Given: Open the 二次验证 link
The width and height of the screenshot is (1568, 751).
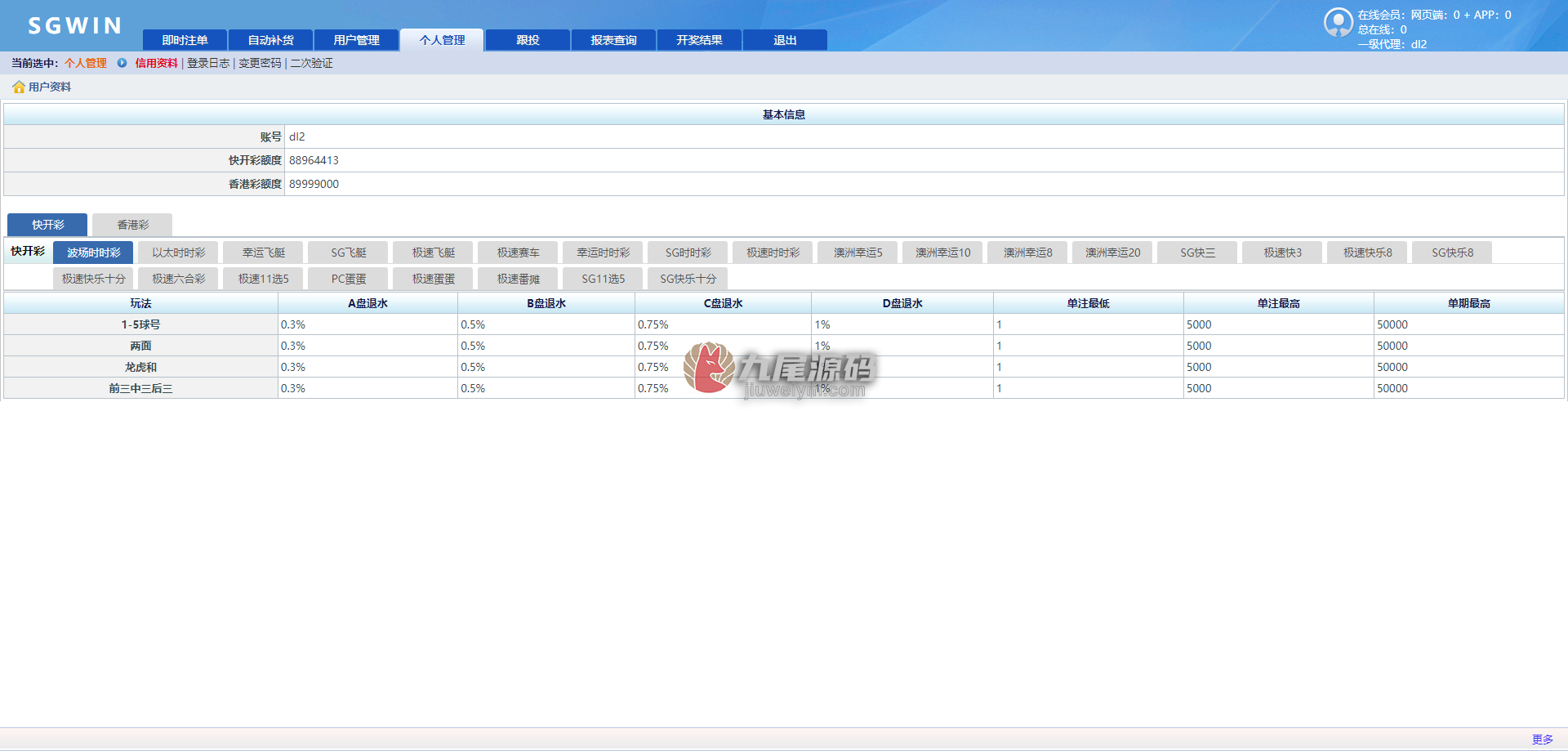Looking at the screenshot, I should pos(312,63).
